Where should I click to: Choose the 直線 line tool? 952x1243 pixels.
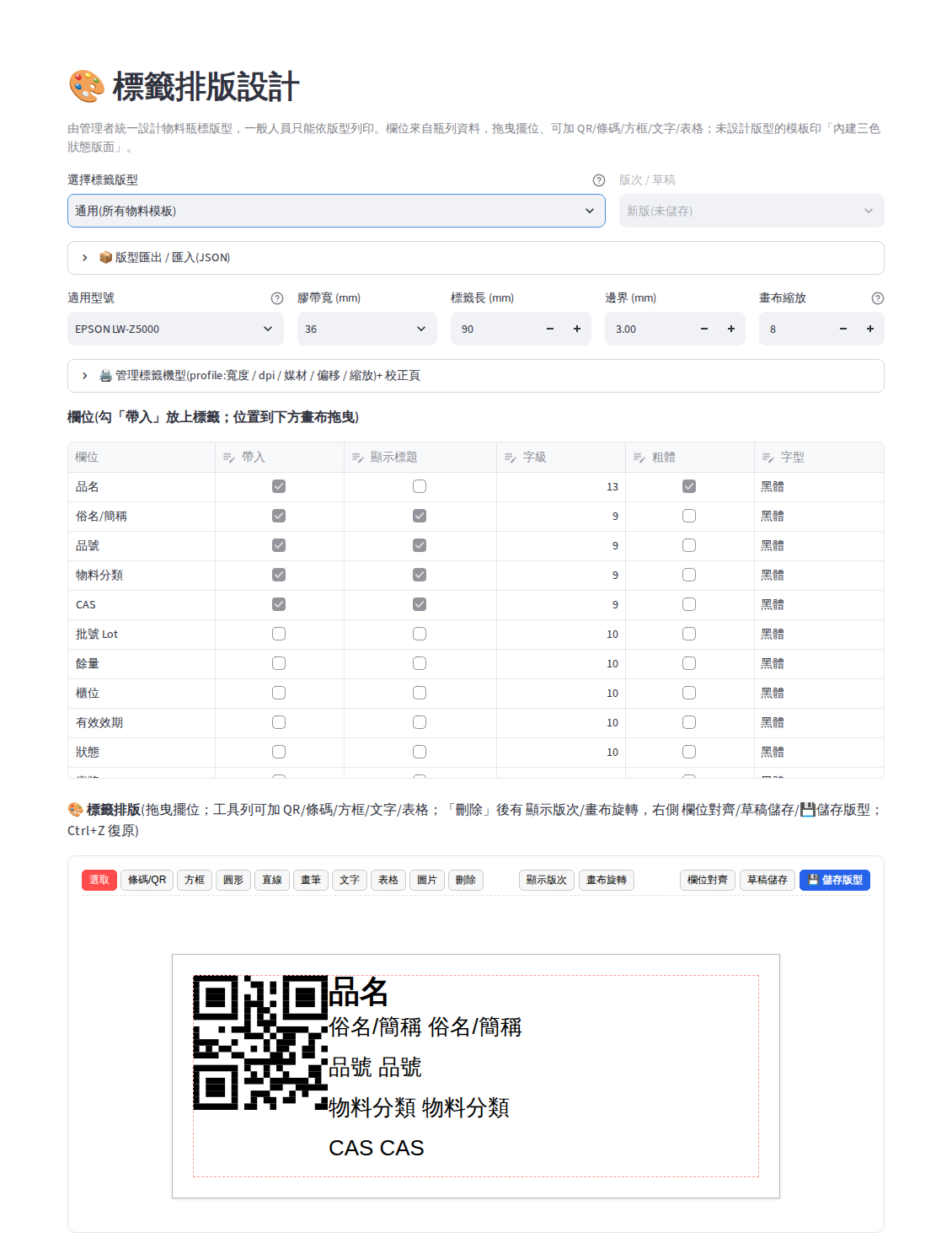coord(272,880)
